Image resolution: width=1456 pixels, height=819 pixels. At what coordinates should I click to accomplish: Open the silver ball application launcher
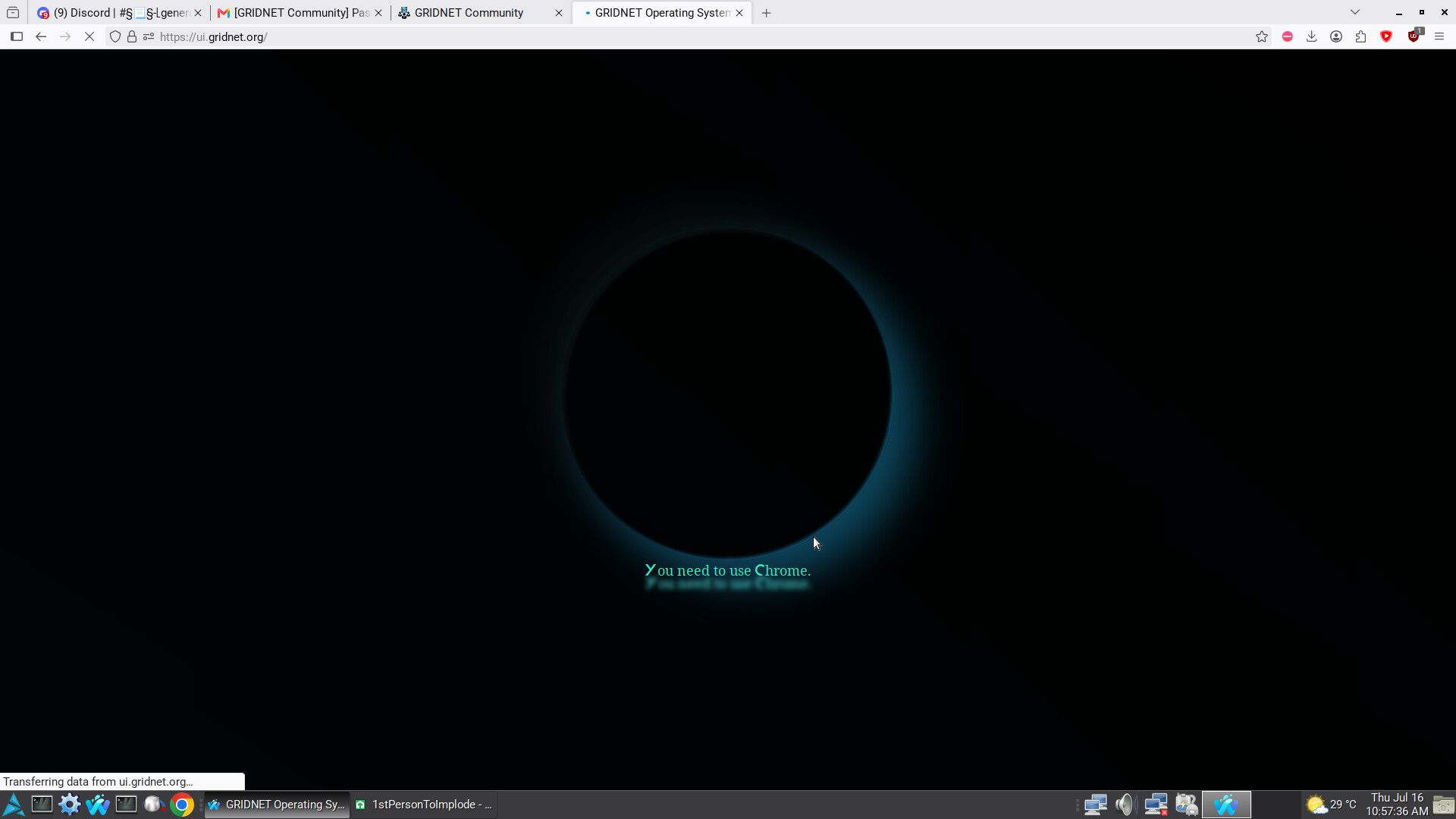[x=155, y=804]
